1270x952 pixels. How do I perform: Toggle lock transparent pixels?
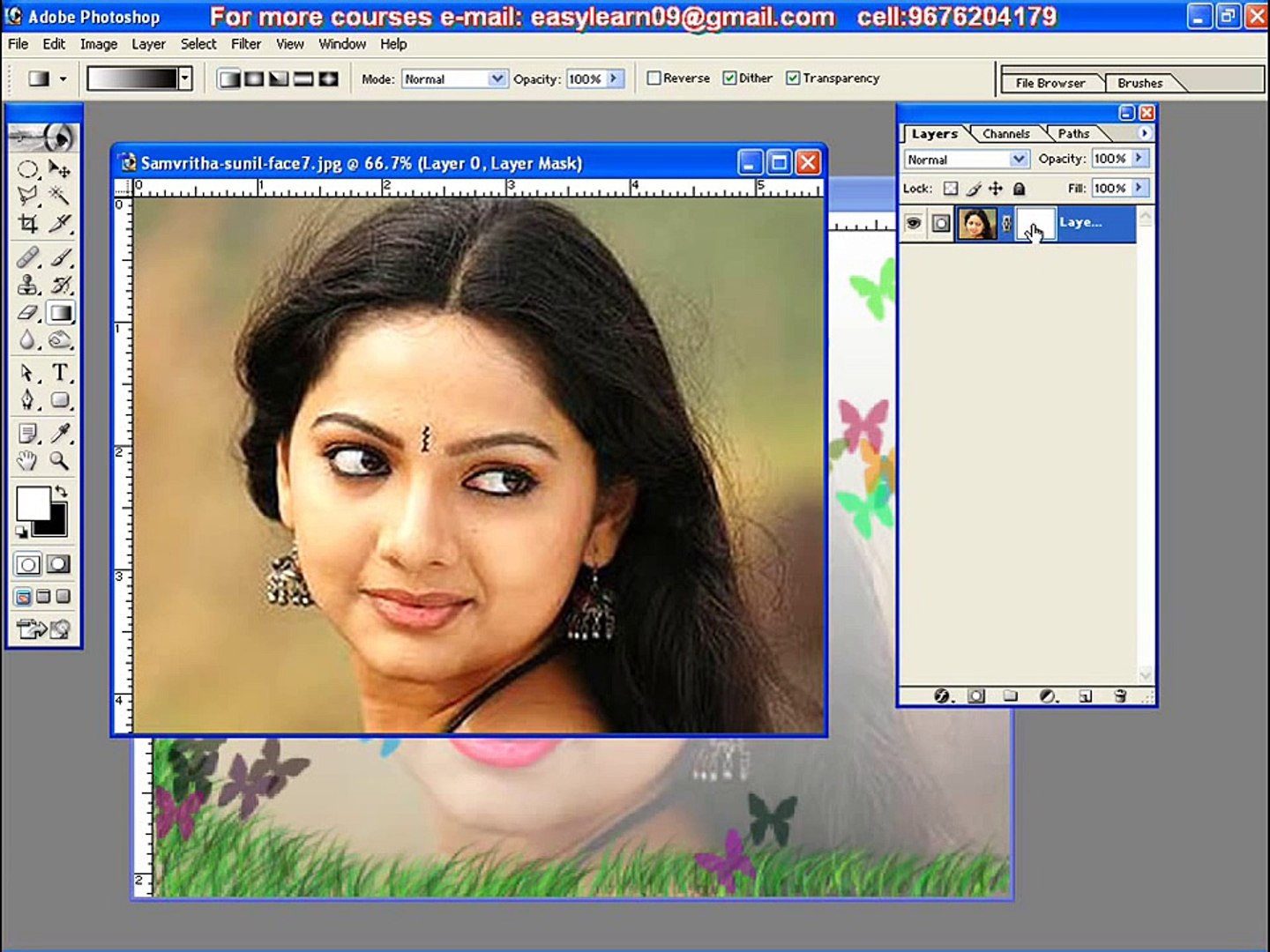pos(950,189)
